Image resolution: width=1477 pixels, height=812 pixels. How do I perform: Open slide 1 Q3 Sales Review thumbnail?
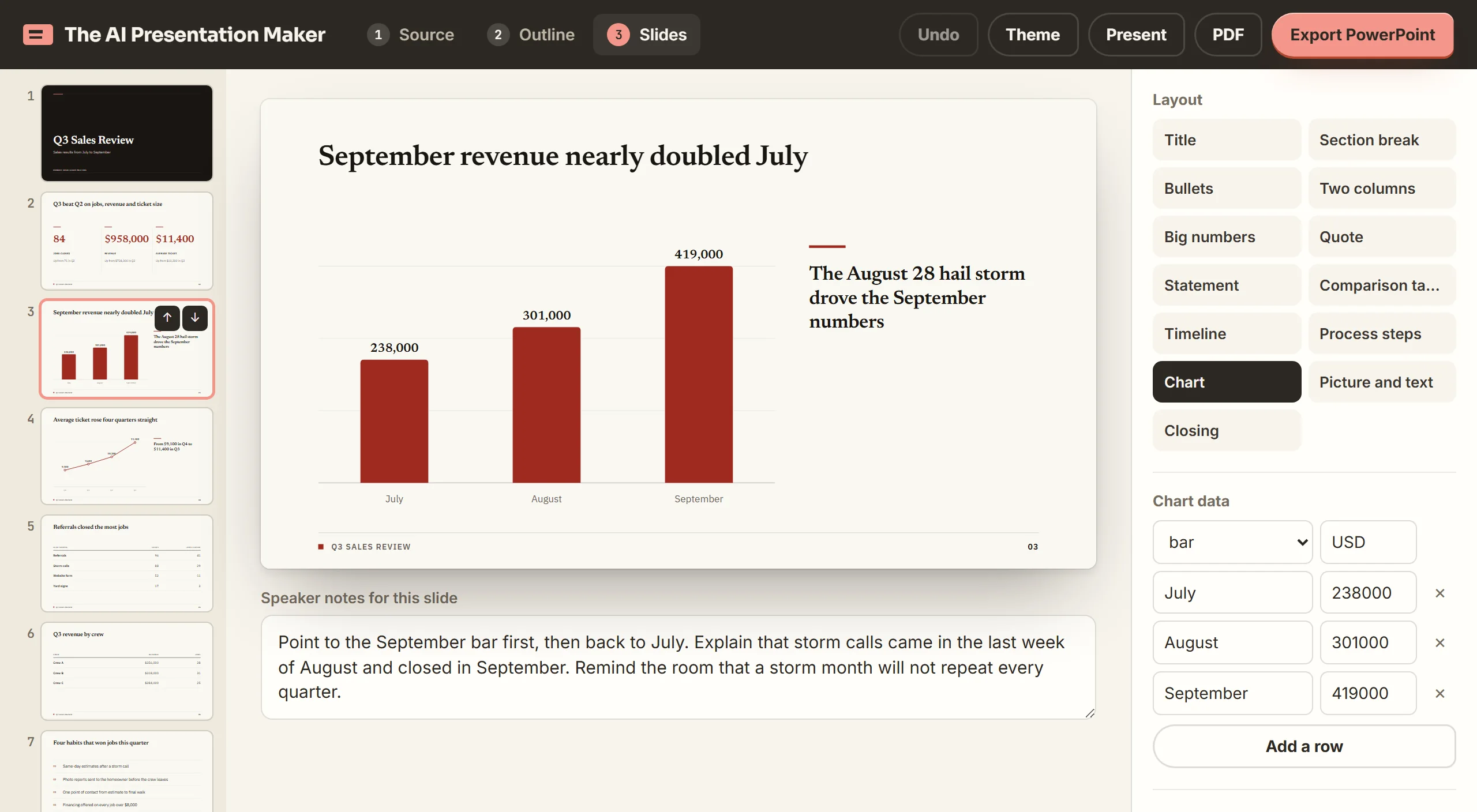click(x=127, y=133)
